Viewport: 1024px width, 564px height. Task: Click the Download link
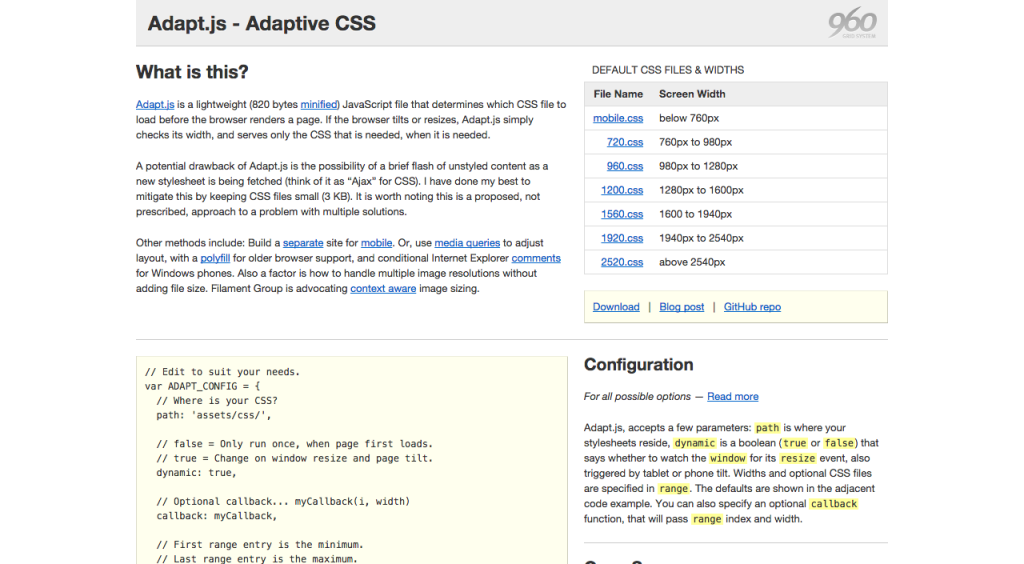click(x=616, y=307)
